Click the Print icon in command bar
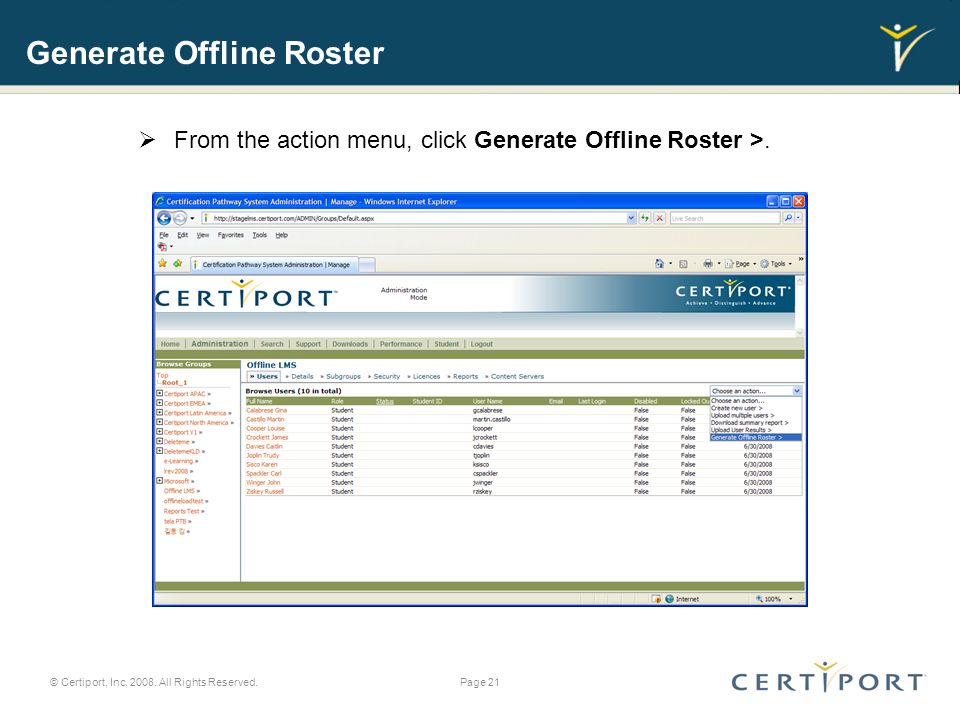This screenshot has width=960, height=720. 708,264
